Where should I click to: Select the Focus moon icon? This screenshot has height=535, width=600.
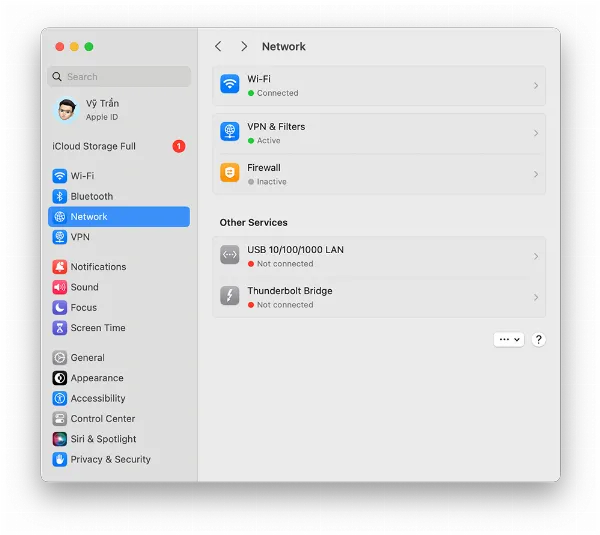[x=60, y=308]
